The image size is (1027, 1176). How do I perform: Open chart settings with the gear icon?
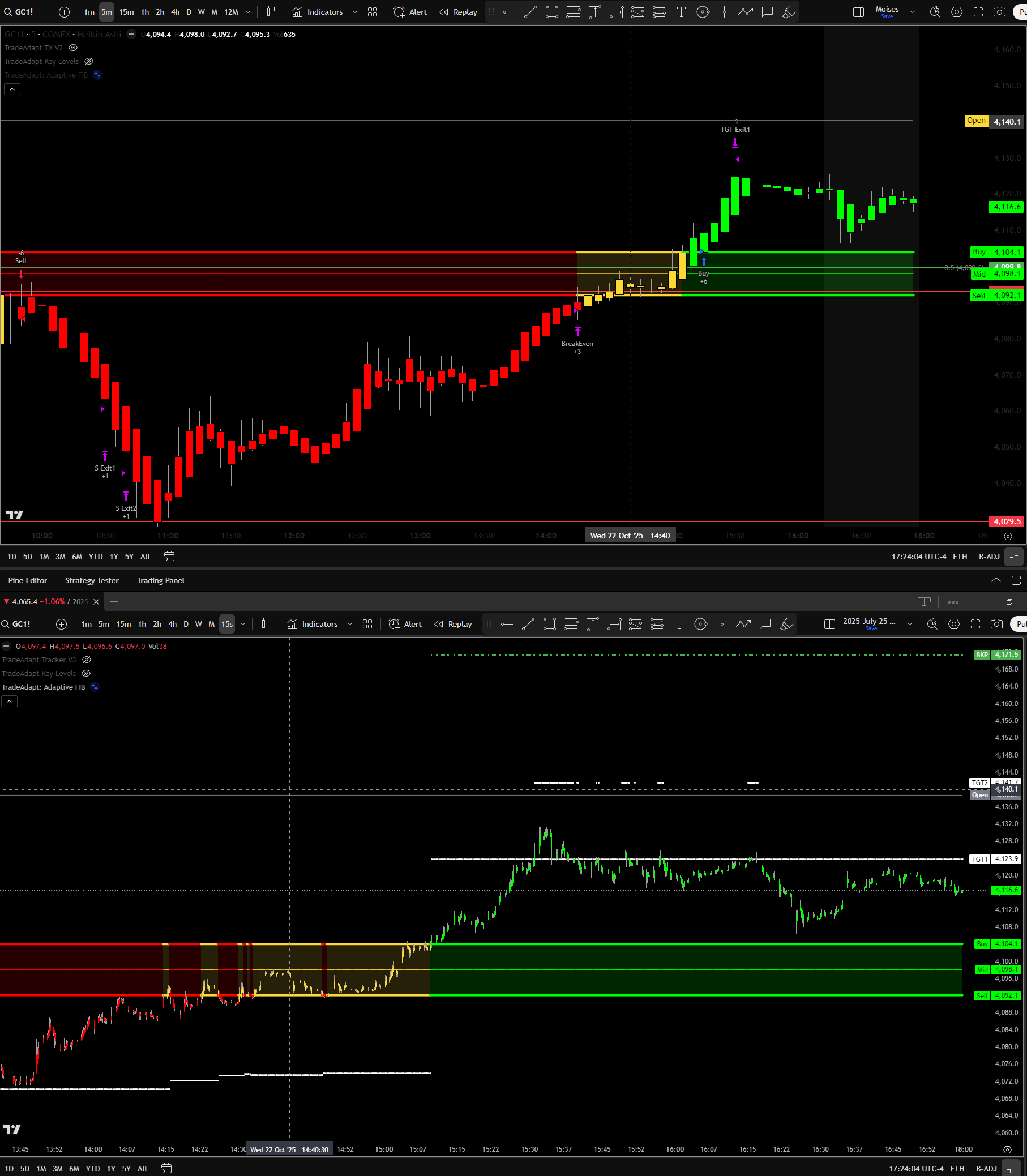tap(956, 11)
